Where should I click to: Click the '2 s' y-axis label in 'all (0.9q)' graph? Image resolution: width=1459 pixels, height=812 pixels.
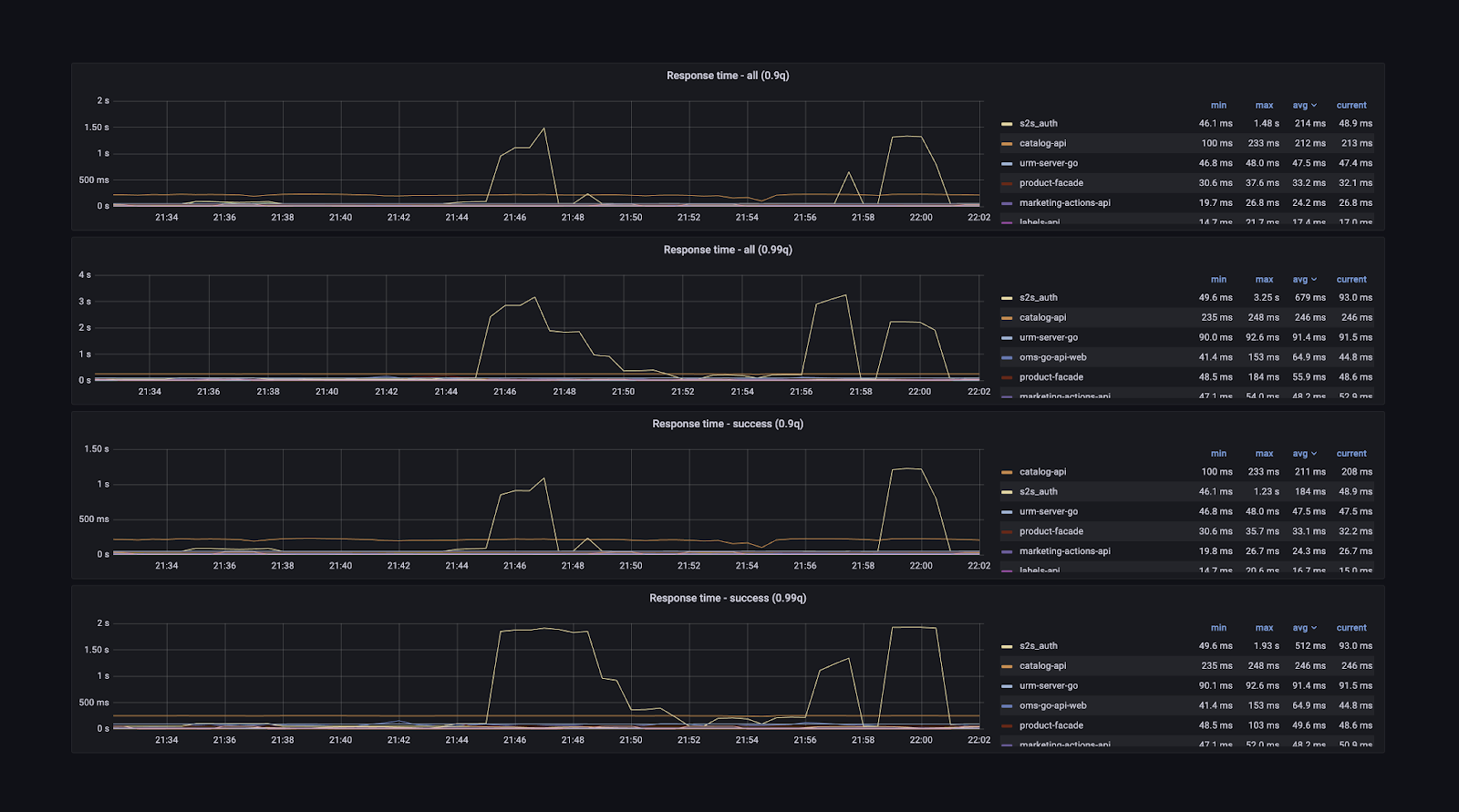click(103, 101)
